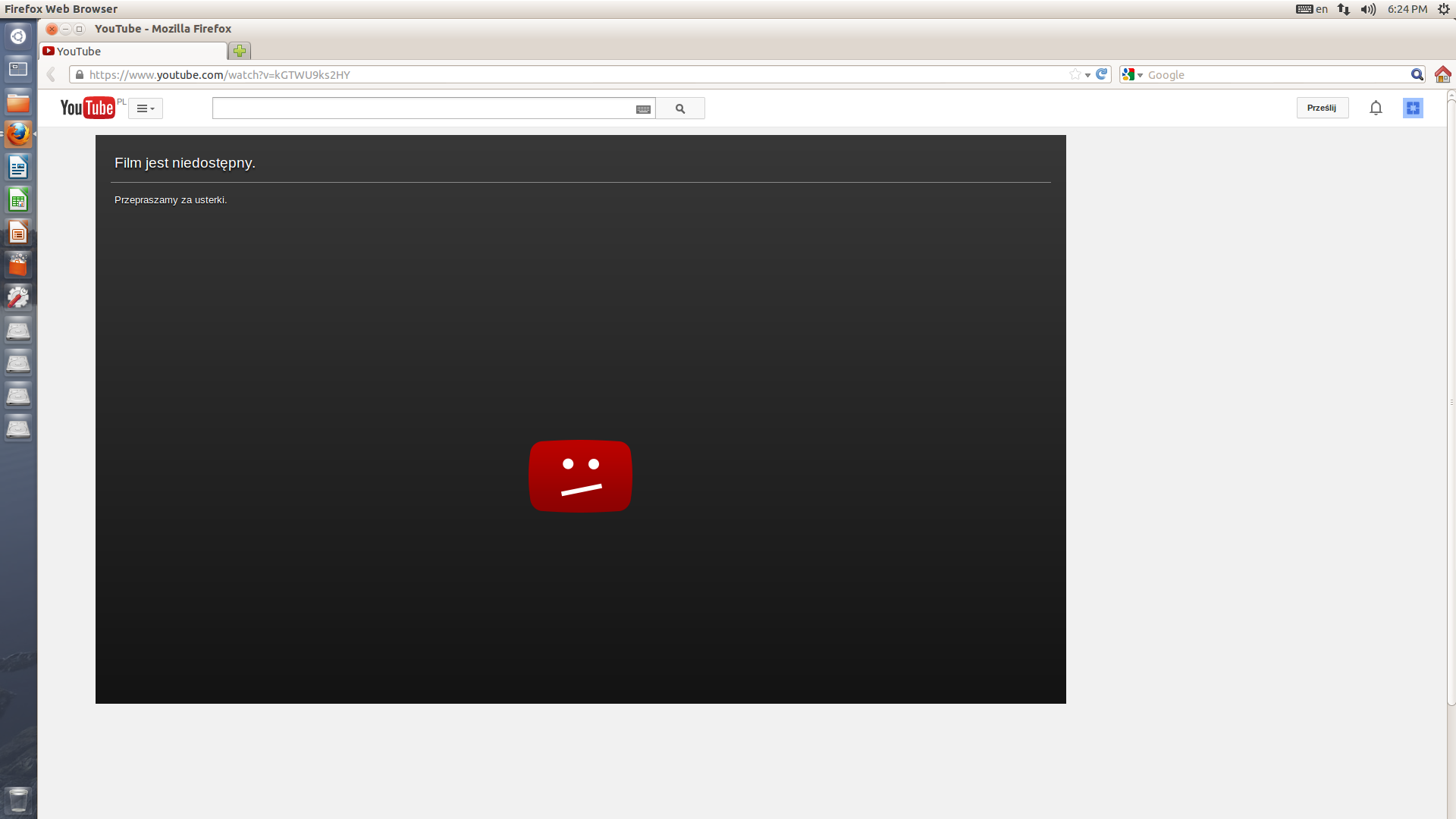
Task: Click the toolbar search magnifier icon
Action: coord(1417,74)
